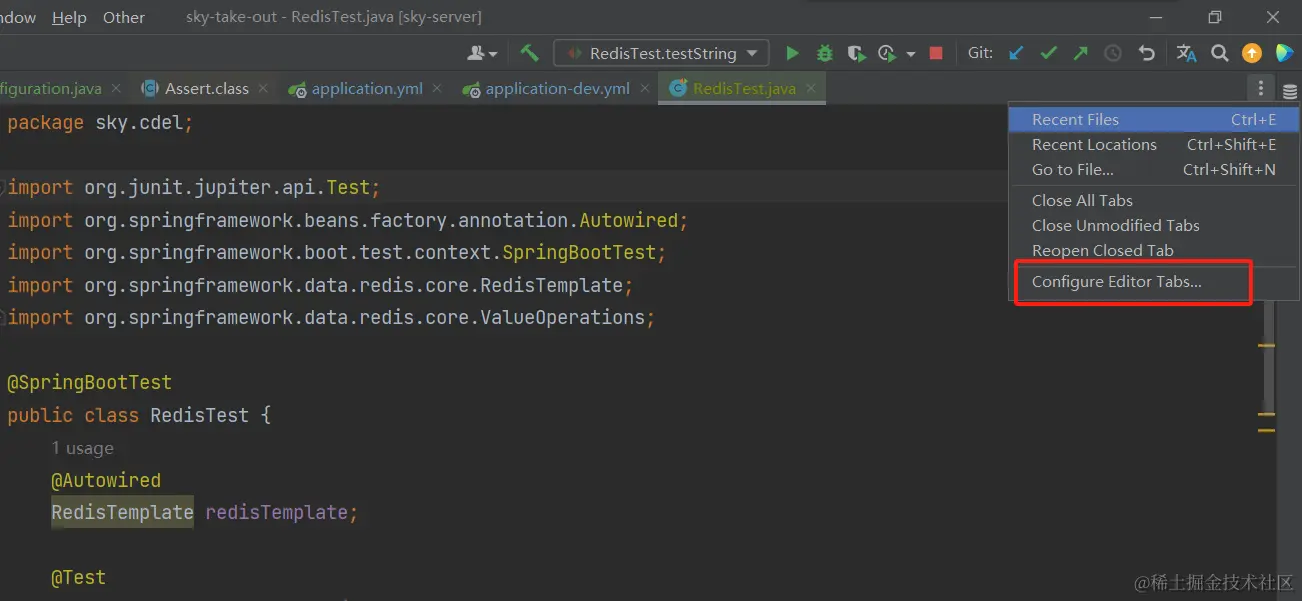Open the Database tool window icon
Viewport: 1302px width, 601px height.
click(1290, 91)
